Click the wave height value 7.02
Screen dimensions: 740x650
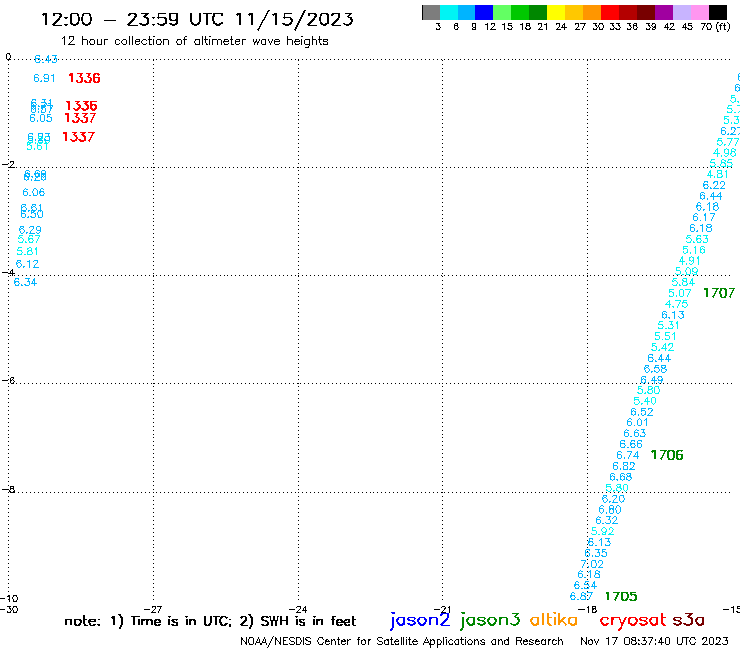(x=592, y=564)
